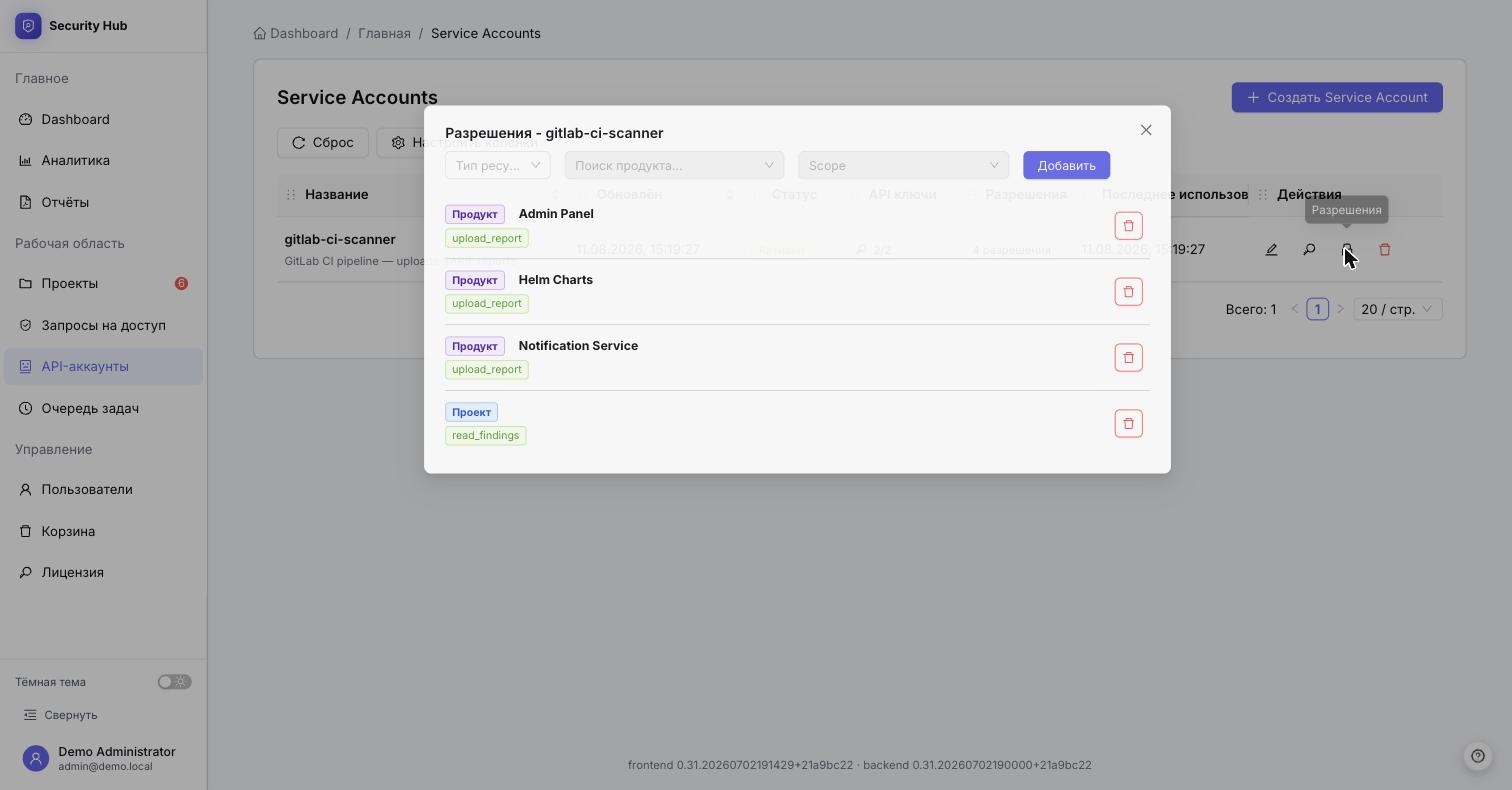Go to Запросы на доступ
The height and width of the screenshot is (790, 1512).
(x=103, y=325)
